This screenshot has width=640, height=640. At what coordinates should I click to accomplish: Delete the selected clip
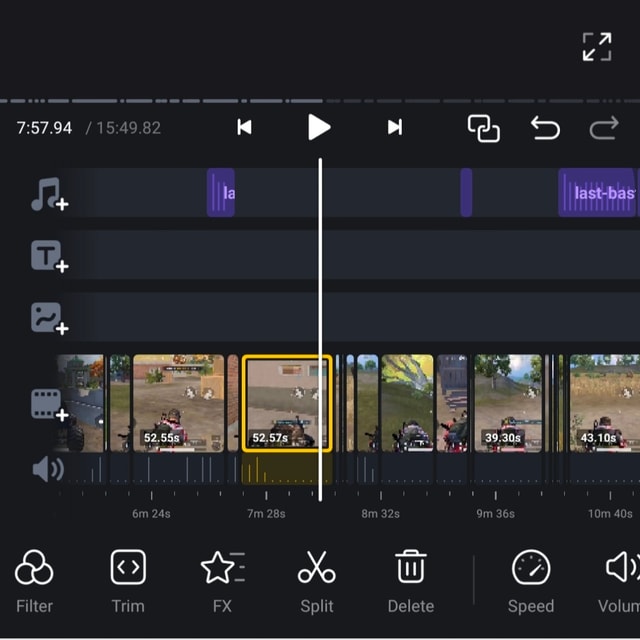click(411, 582)
